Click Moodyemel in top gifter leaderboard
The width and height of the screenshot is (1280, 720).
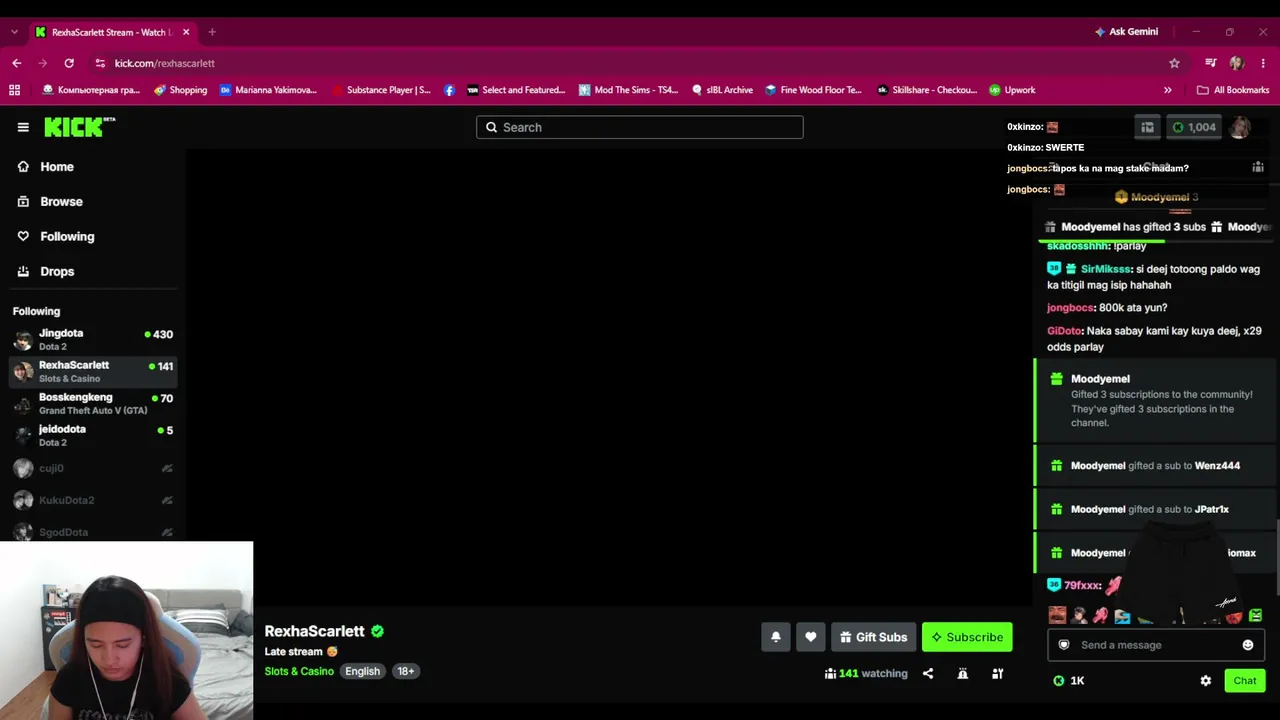(1160, 197)
